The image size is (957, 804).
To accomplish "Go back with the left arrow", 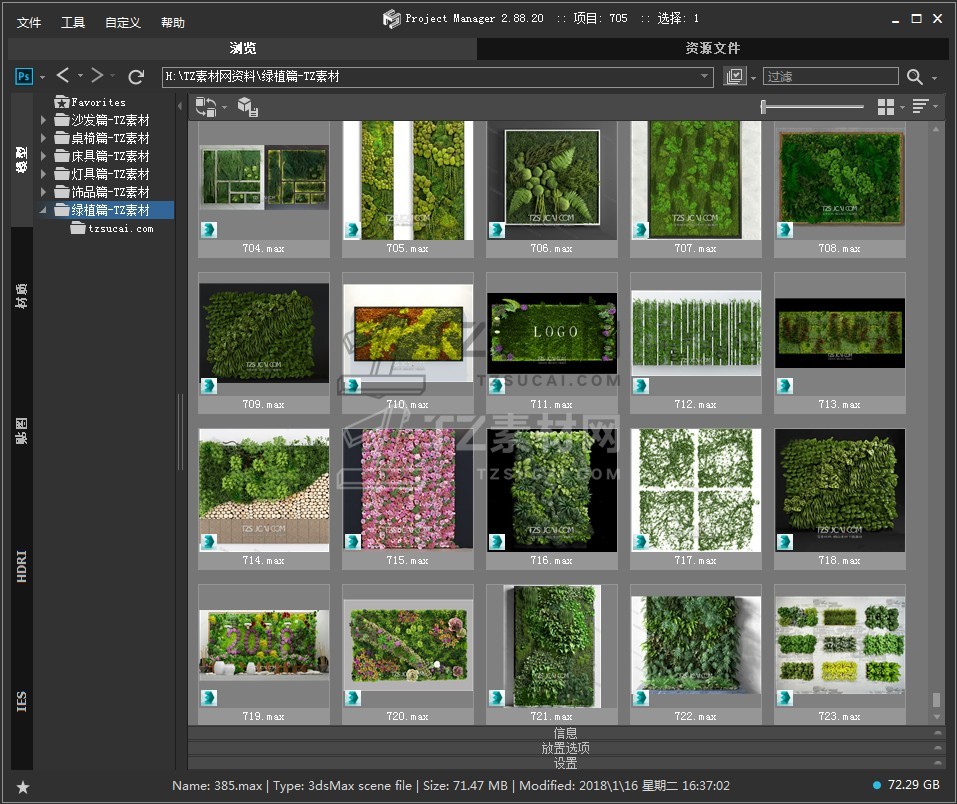I will (63, 76).
